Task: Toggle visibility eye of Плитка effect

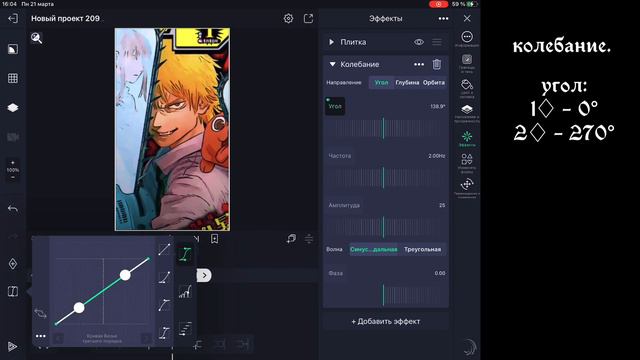Action: pyautogui.click(x=419, y=42)
